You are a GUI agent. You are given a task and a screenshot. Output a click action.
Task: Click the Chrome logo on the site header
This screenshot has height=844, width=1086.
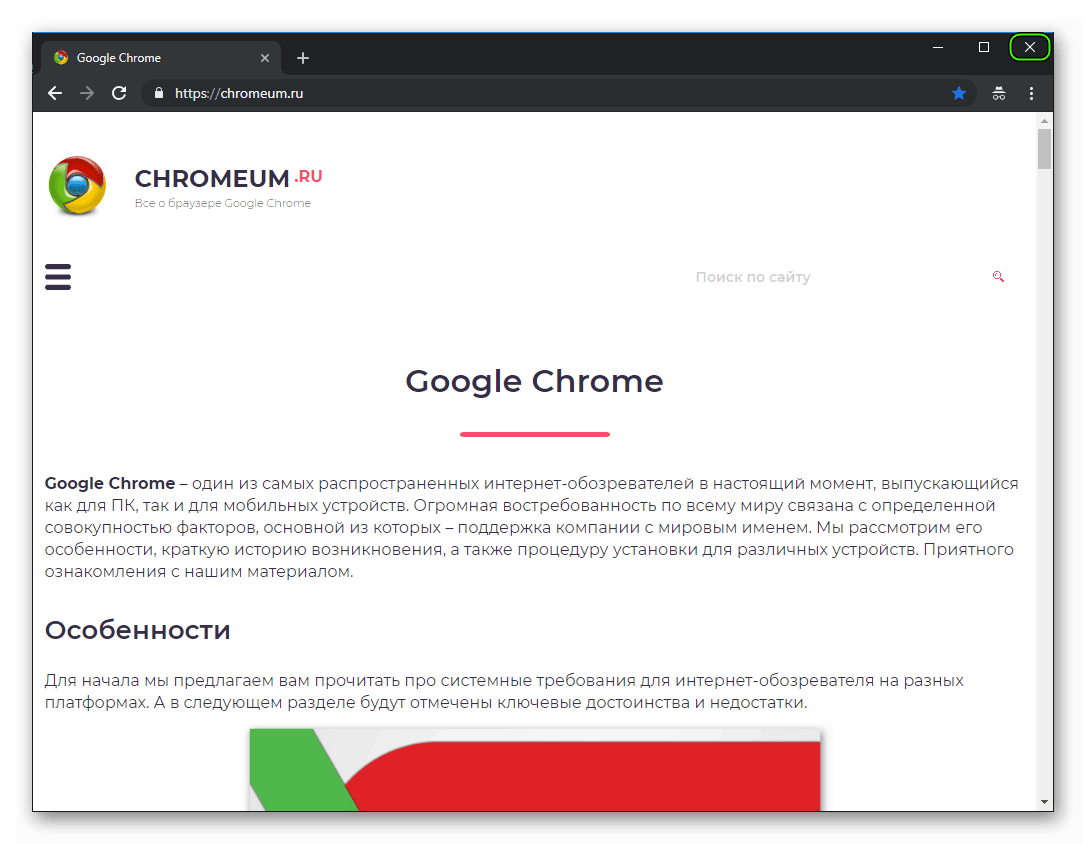pos(77,186)
